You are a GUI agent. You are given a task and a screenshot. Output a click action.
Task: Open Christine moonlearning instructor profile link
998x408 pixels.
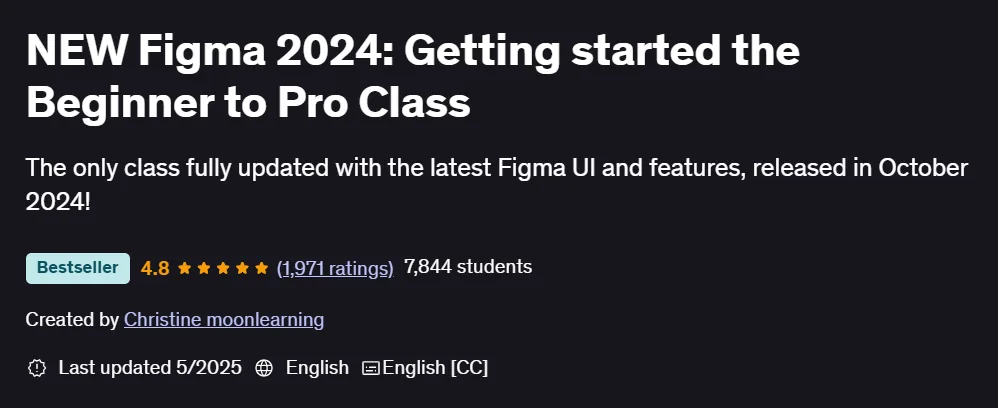(x=223, y=319)
